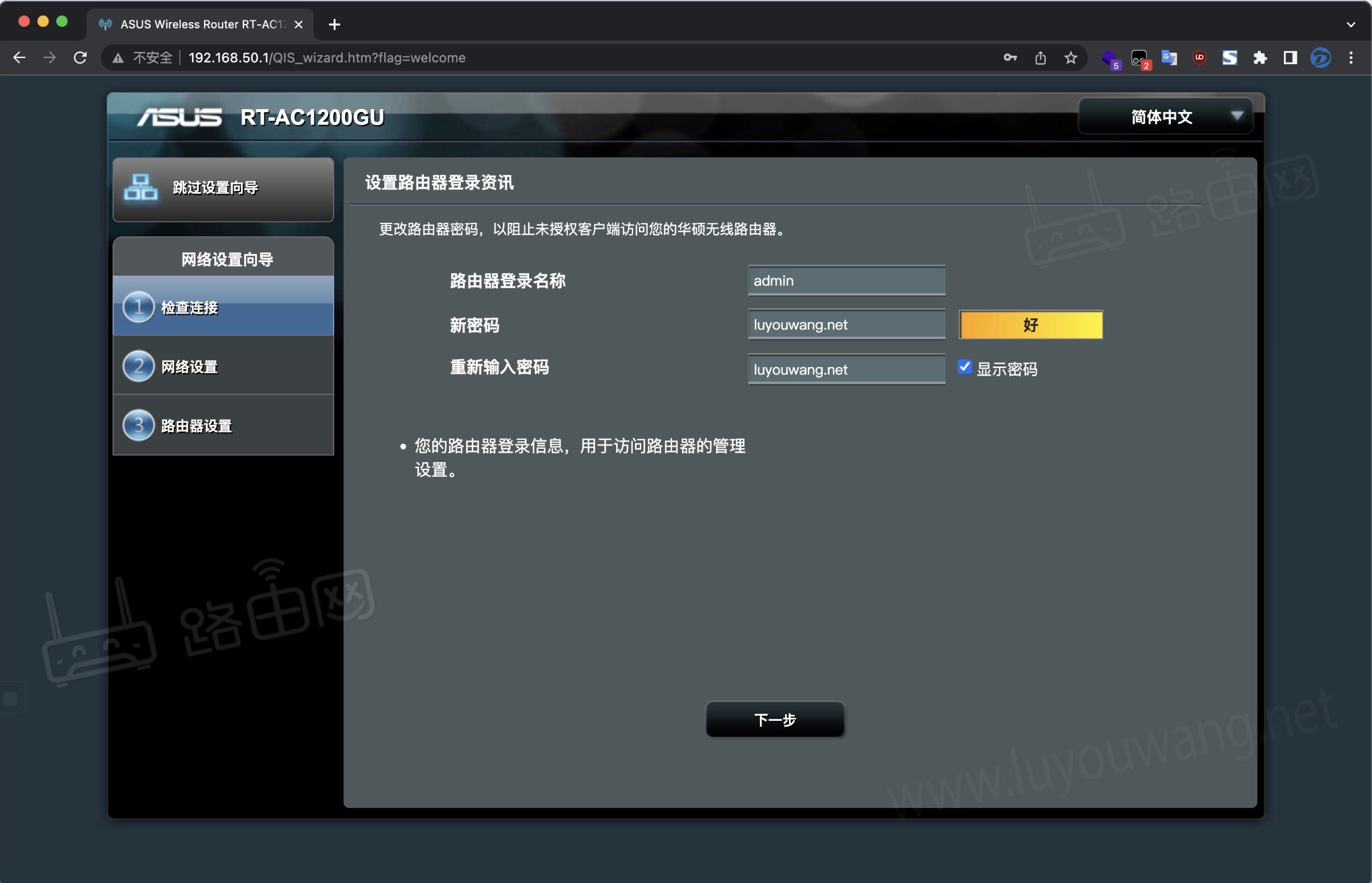Click the 下一步 button
The height and width of the screenshot is (883, 1372).
click(775, 719)
